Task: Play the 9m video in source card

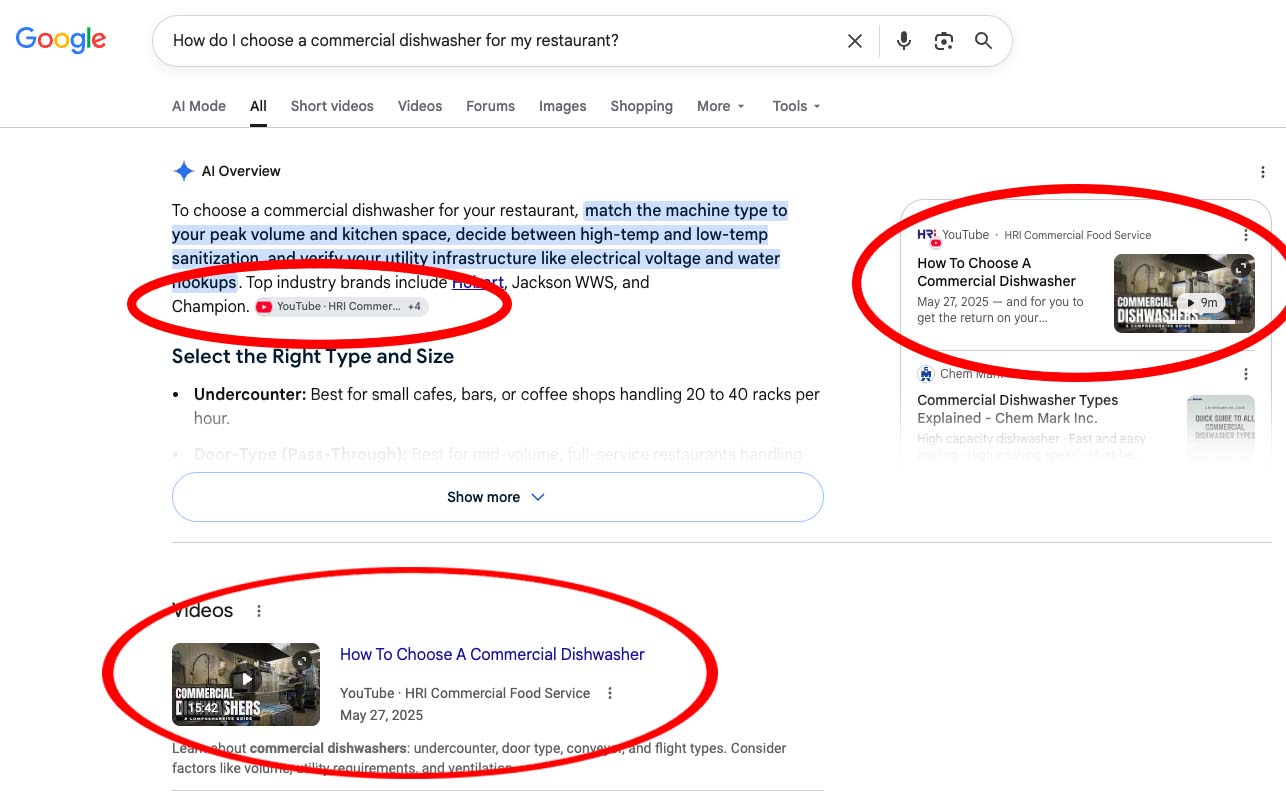Action: click(x=1184, y=293)
